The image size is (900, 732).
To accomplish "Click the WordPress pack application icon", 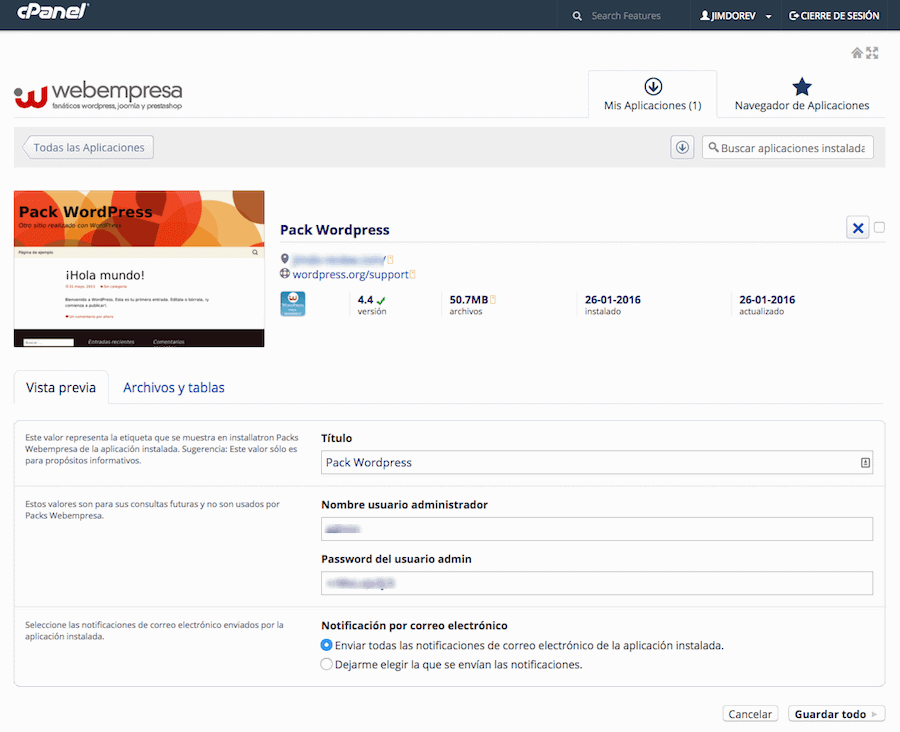I will (x=293, y=304).
